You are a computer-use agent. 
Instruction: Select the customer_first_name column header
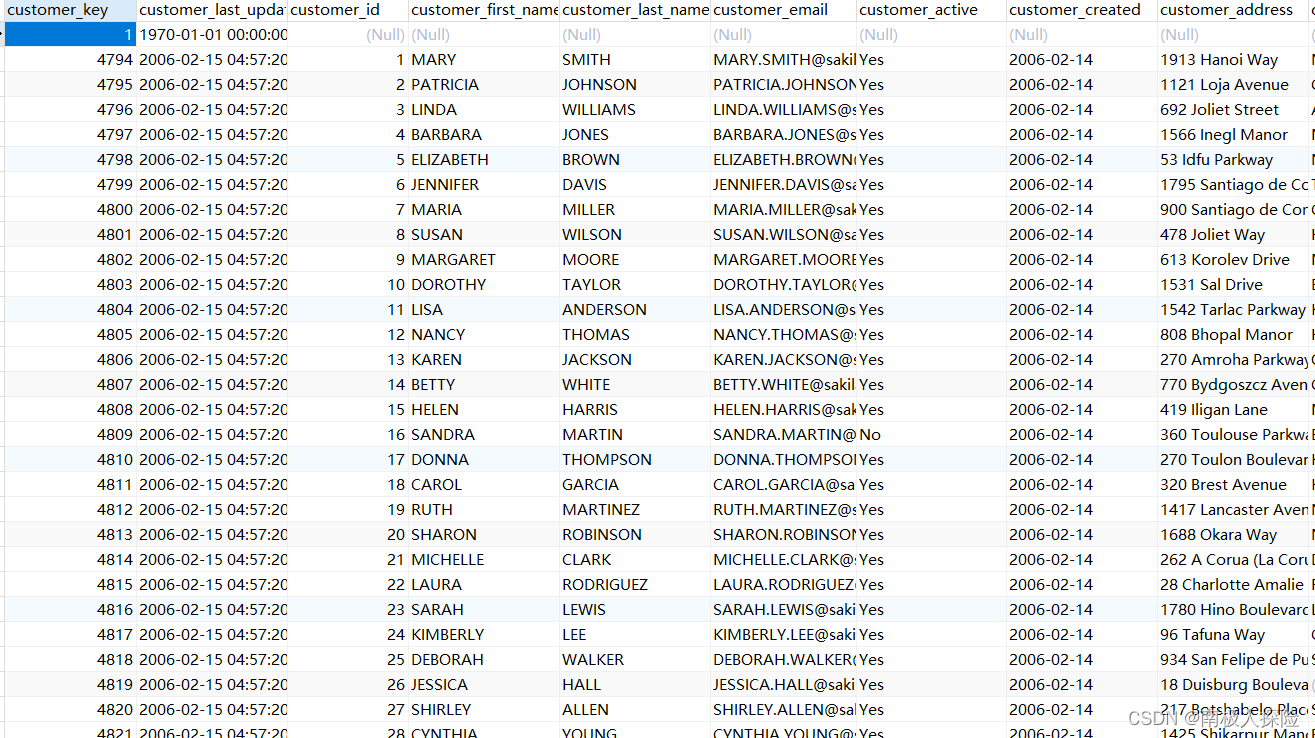(484, 10)
